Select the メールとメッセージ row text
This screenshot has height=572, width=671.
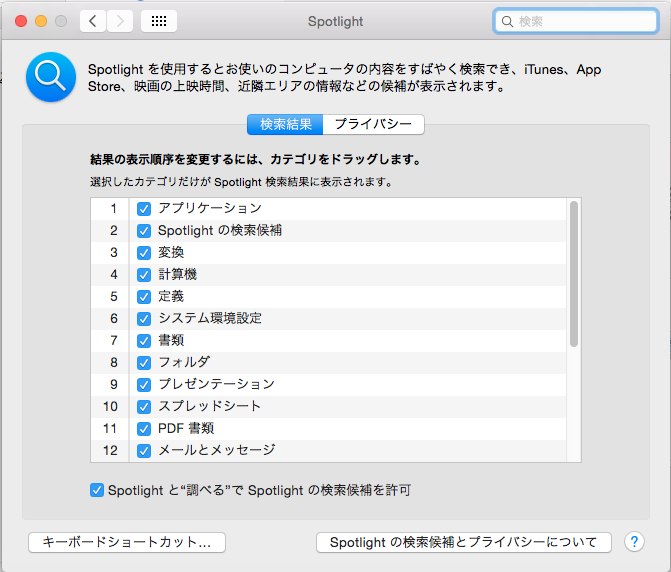coord(217,450)
